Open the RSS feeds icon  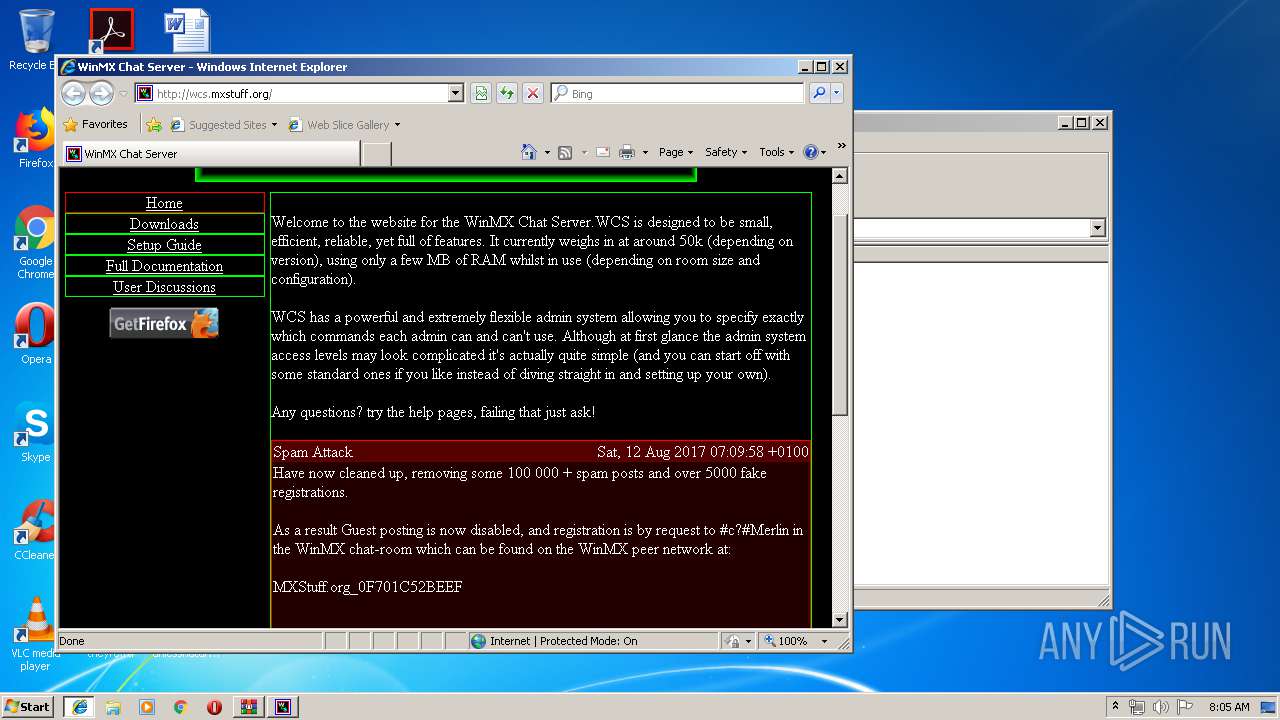tap(565, 152)
